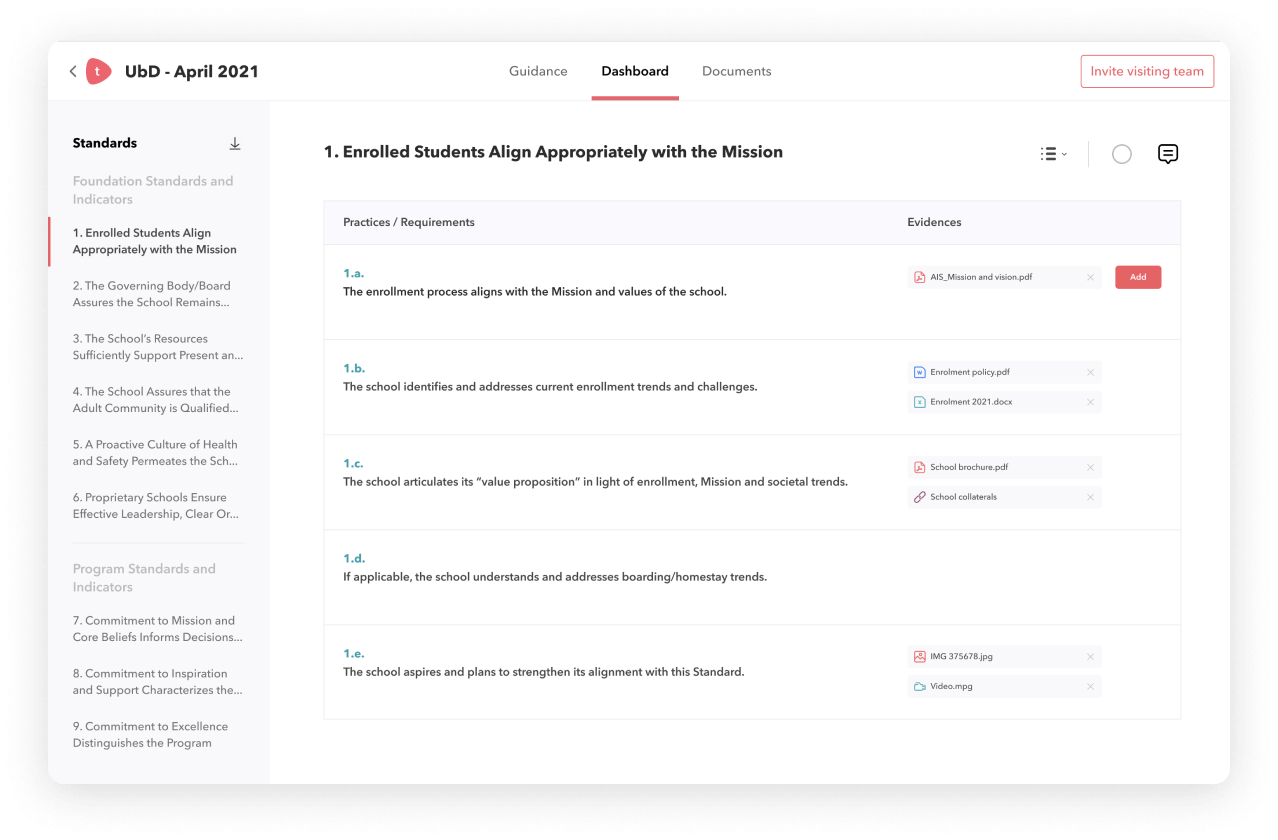Open the list view options dropdown
The height and width of the screenshot is (840, 1278).
(1053, 154)
